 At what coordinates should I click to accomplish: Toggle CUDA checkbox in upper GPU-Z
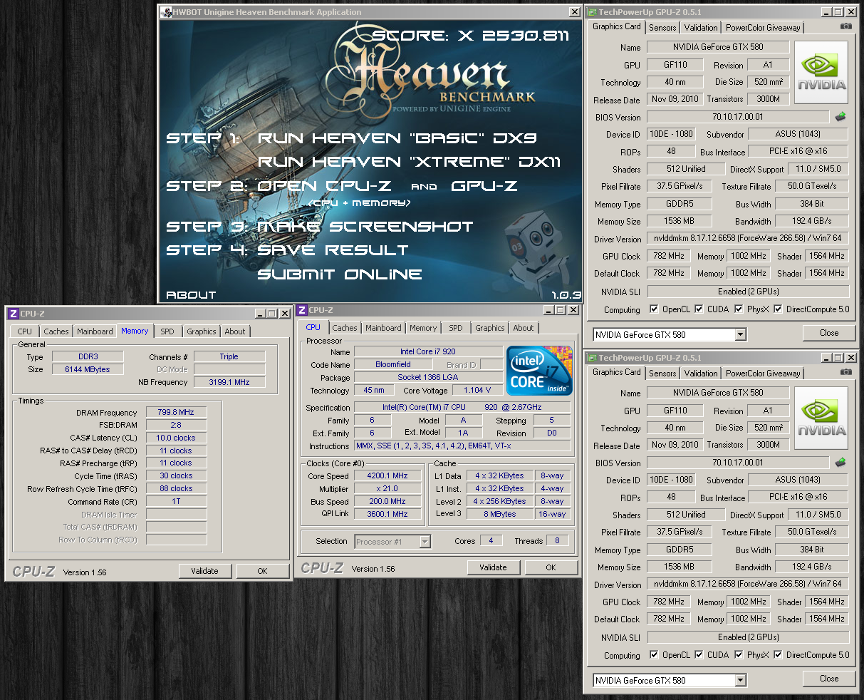(x=699, y=309)
